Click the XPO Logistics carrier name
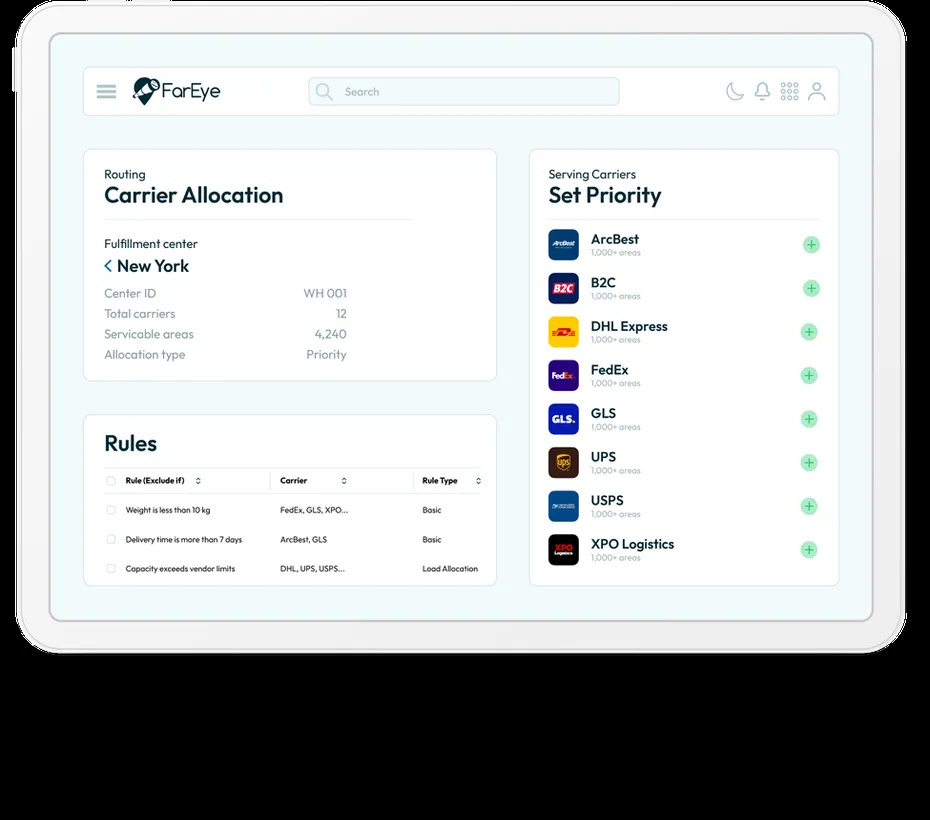 pos(632,544)
